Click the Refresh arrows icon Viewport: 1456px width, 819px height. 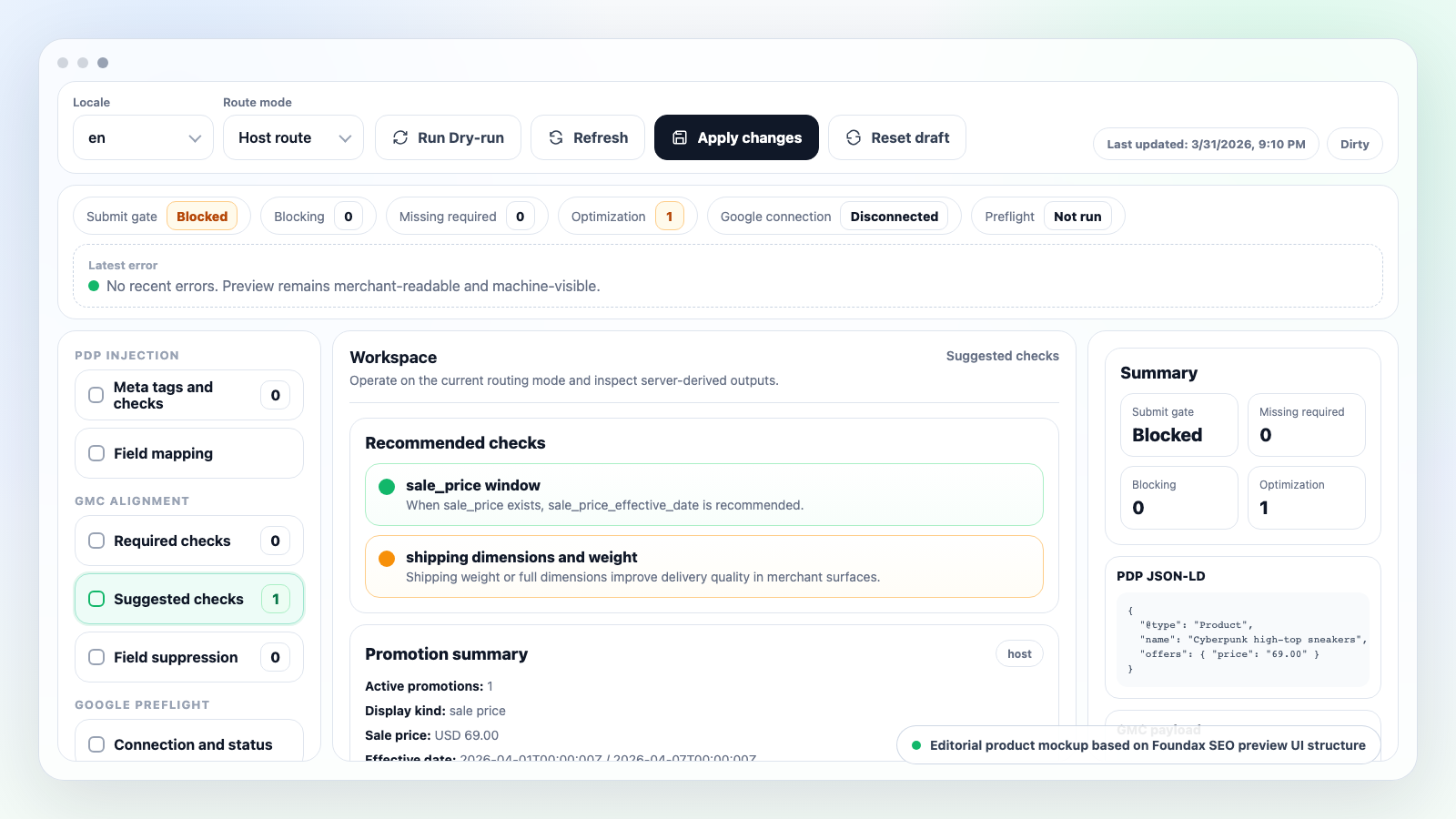556,137
